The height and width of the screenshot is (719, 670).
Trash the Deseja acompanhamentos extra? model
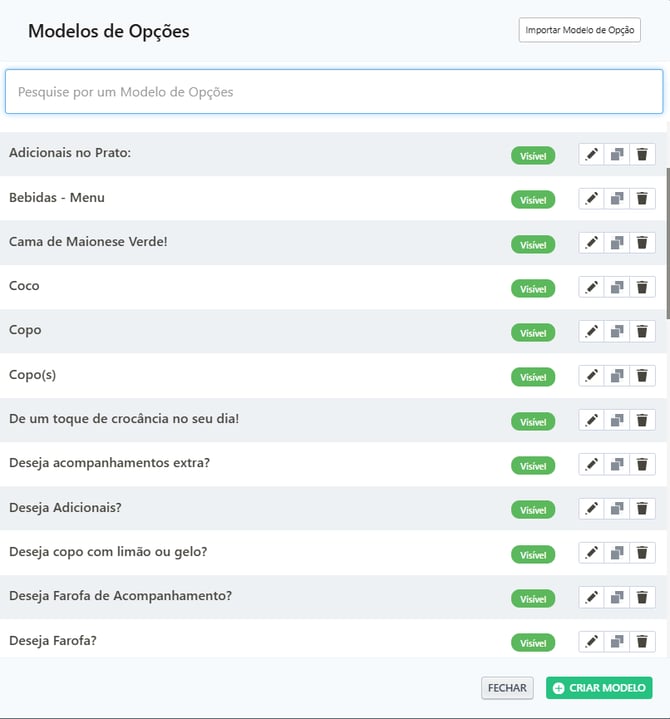pyautogui.click(x=642, y=465)
